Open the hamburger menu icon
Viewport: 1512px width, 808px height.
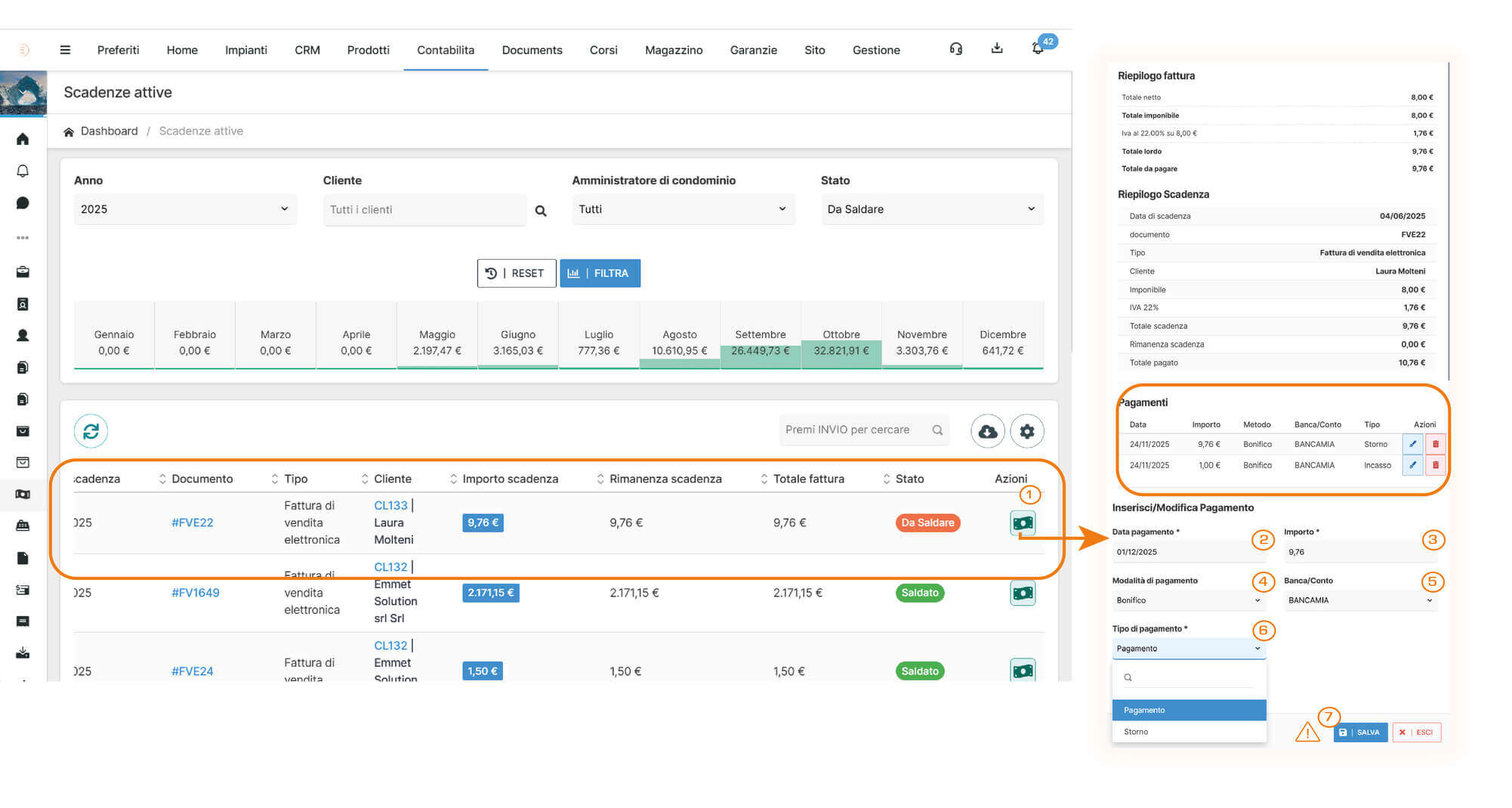[65, 50]
